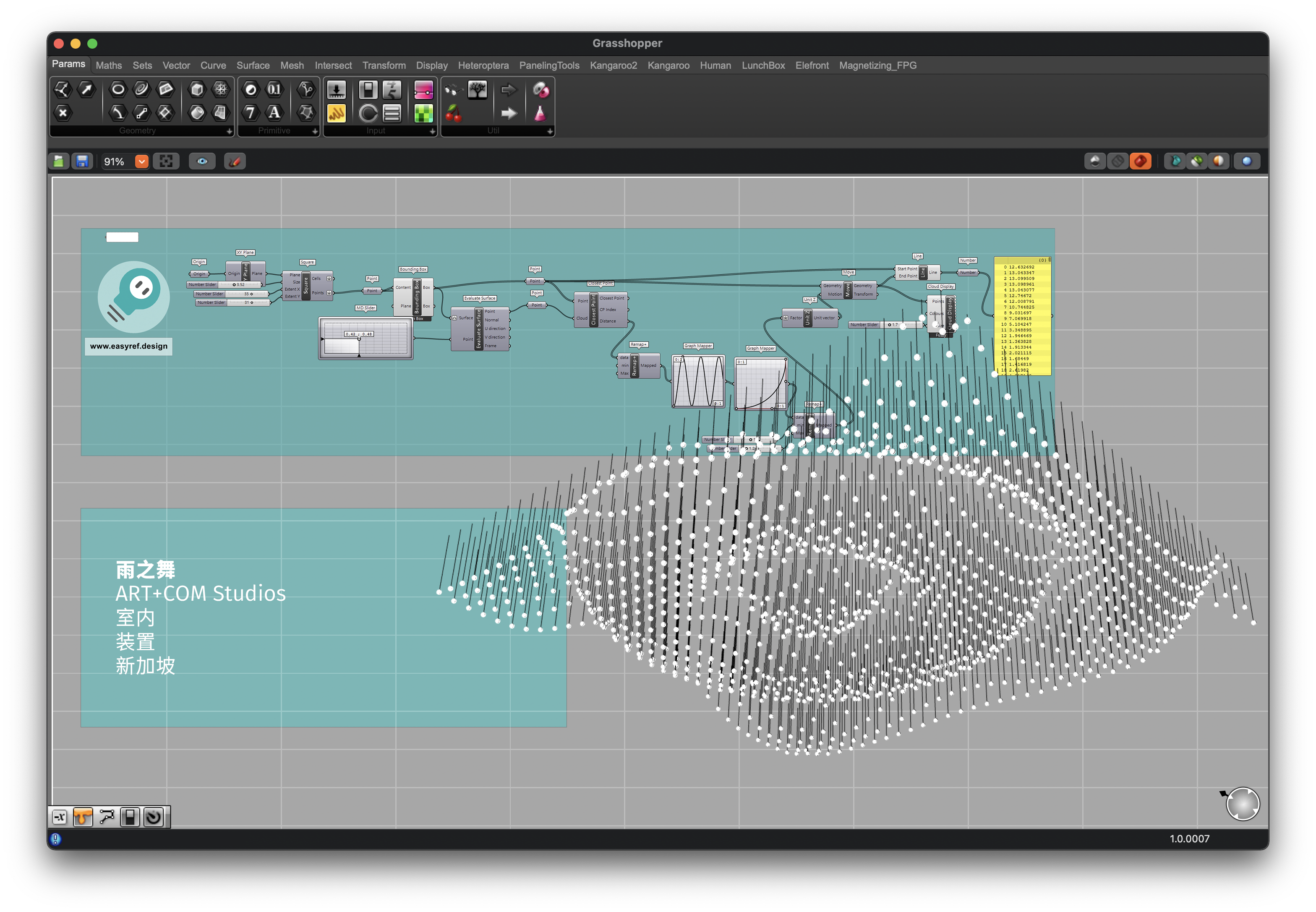Screen dimensions: 1316x912
Task: Toggle the eye preview visibility button
Action: (x=202, y=162)
